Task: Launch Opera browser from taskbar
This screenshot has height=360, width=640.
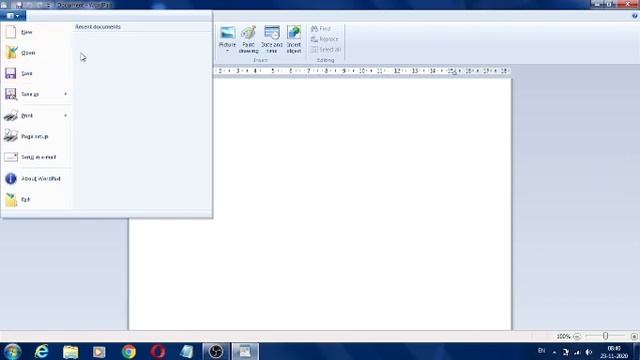Action: tap(158, 351)
